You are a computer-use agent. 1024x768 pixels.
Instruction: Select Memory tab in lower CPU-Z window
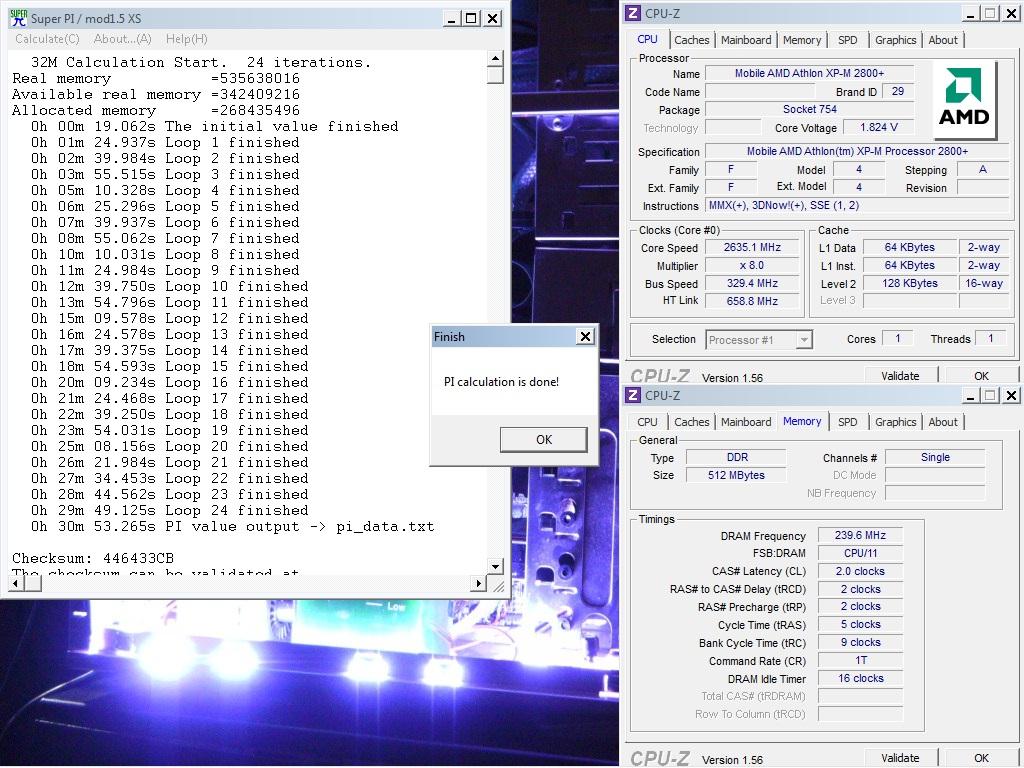(802, 421)
